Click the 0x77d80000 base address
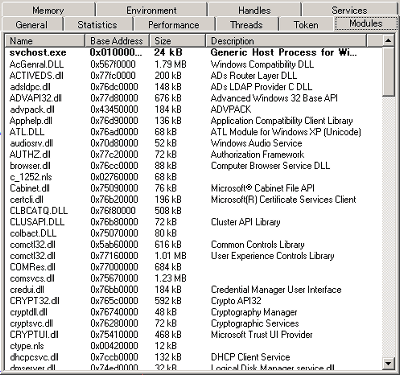Screen dimensions: 400x375 point(114,98)
